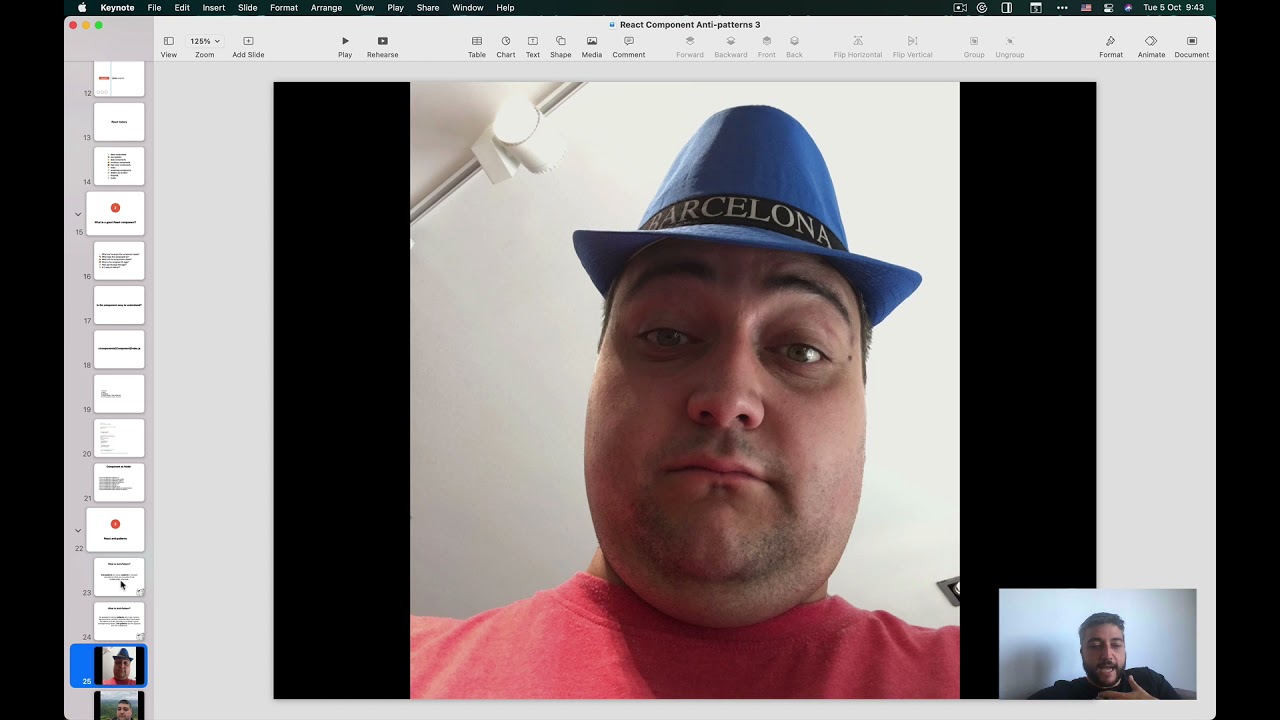The width and height of the screenshot is (1280, 720).
Task: Select slide 23 thumbnail
Action: (x=119, y=577)
